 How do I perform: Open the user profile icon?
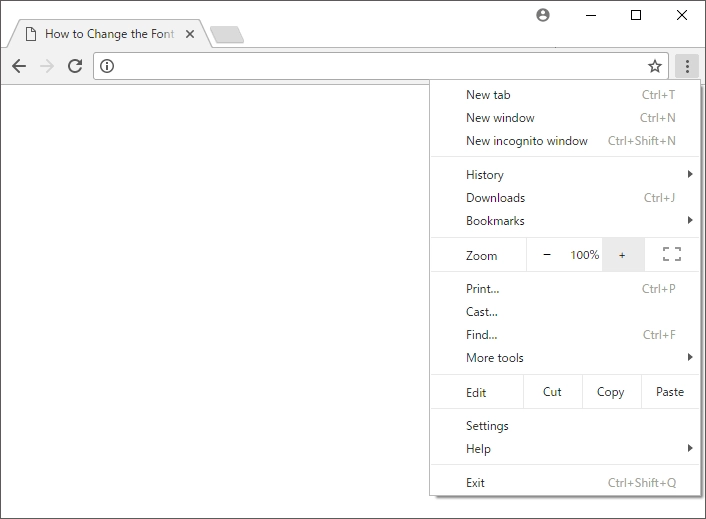coord(543,15)
